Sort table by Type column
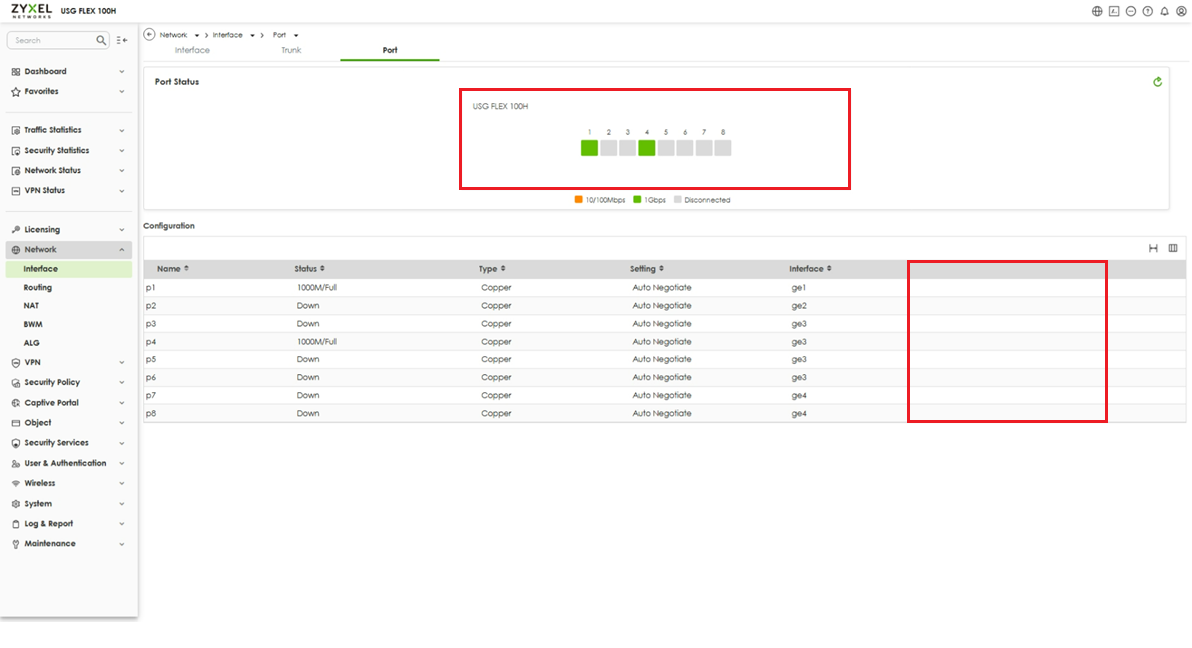Image resolution: width=1192 pixels, height=648 pixels. [492, 268]
